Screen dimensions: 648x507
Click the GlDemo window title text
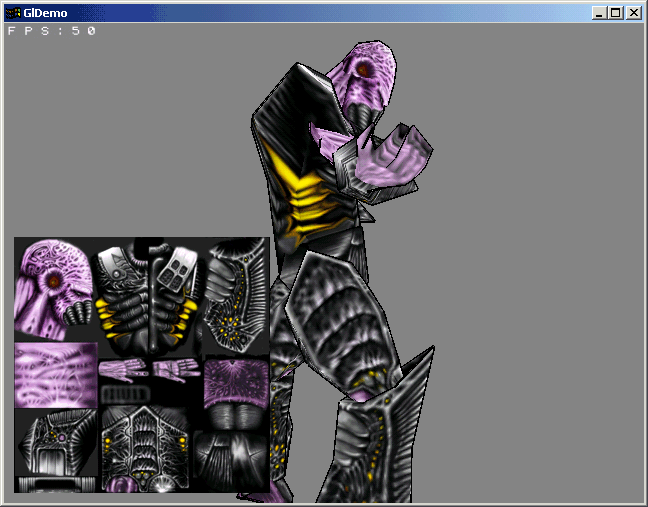(x=45, y=13)
